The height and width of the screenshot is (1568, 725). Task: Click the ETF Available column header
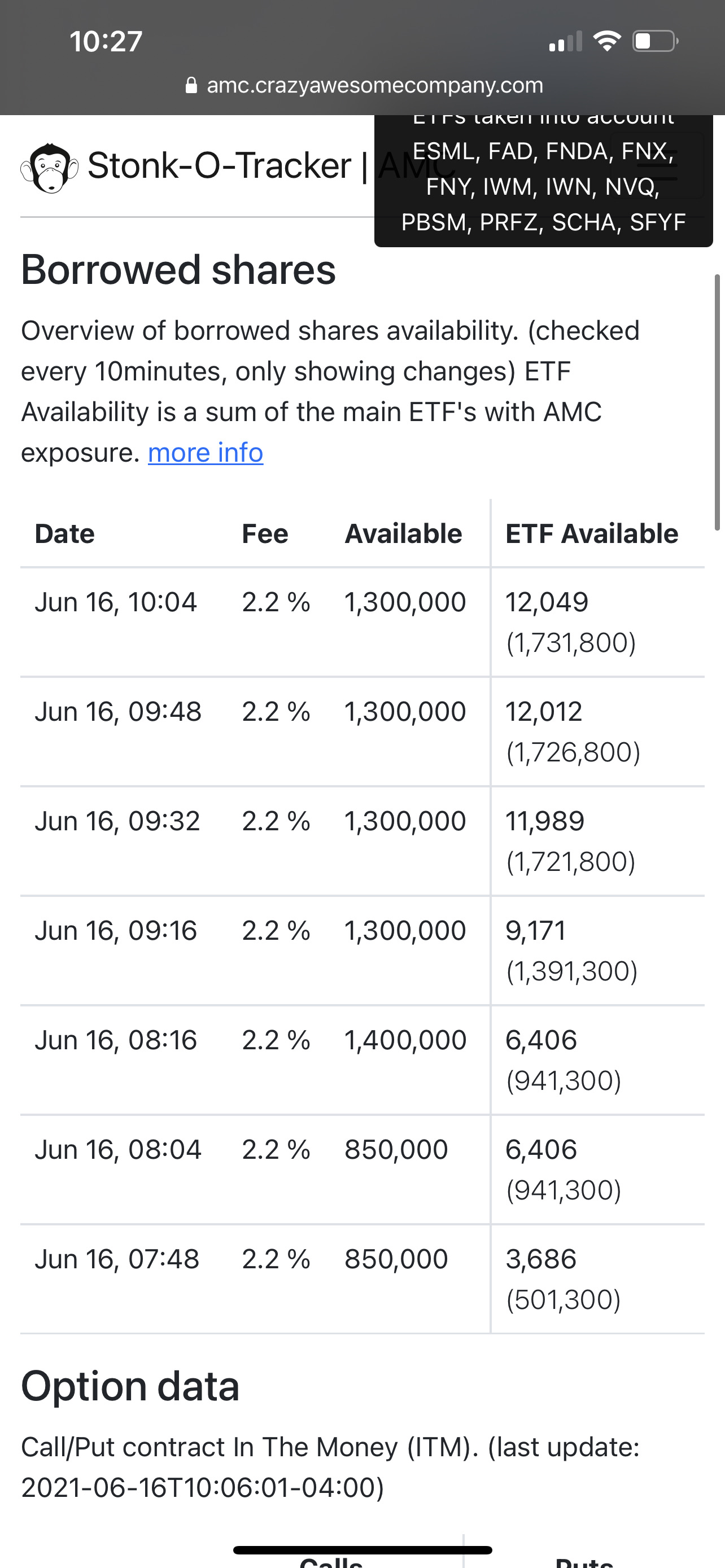[592, 534]
